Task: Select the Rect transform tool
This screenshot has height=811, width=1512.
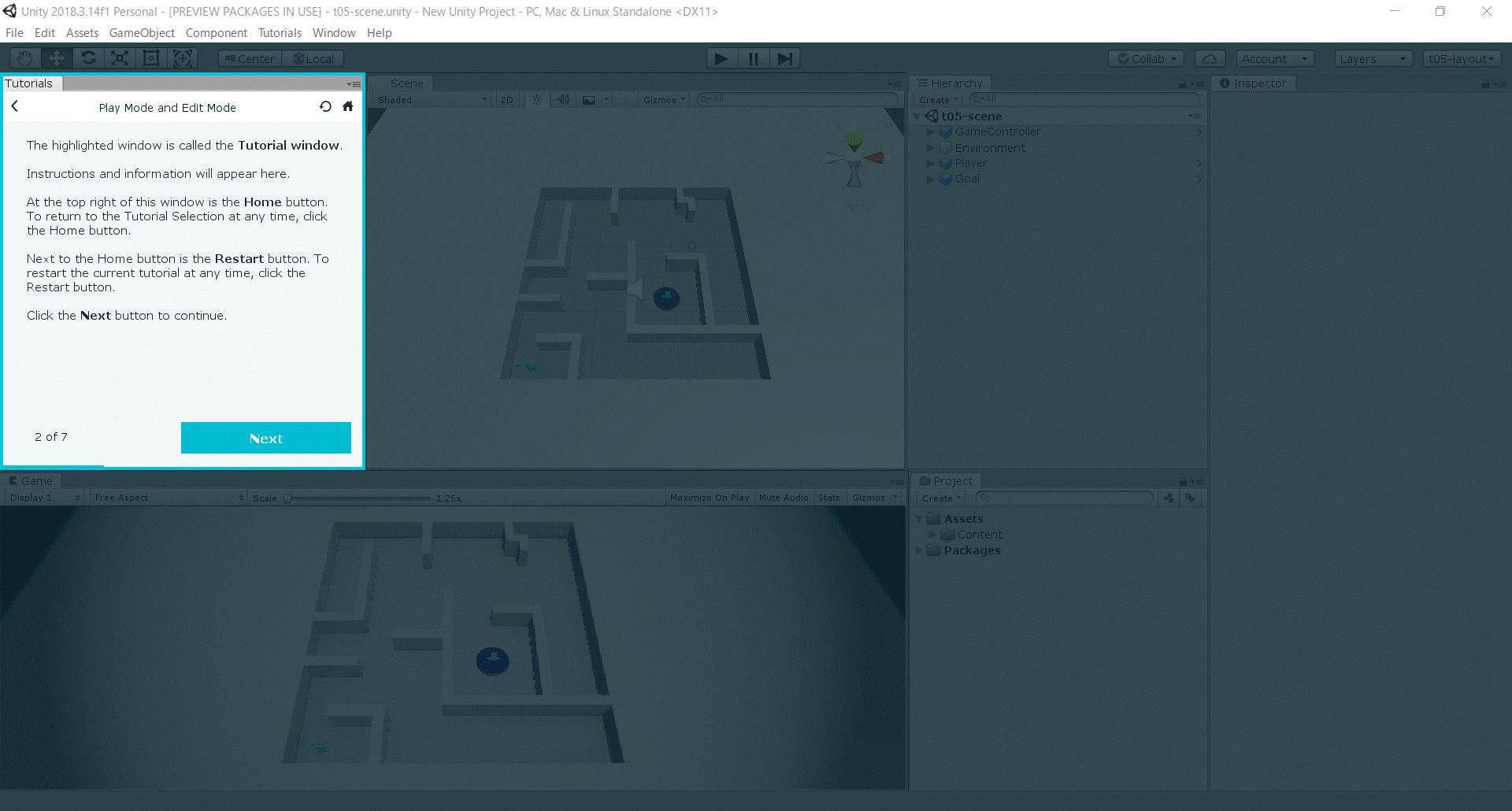Action: (x=151, y=58)
